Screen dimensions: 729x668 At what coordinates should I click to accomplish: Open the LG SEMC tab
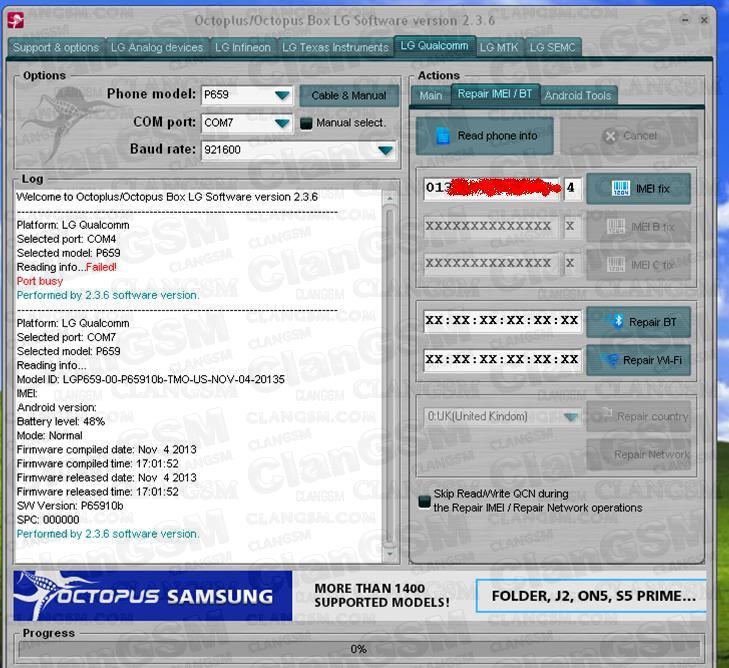click(552, 47)
